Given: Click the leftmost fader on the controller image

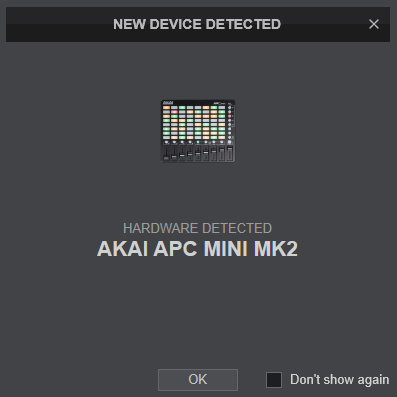Looking at the screenshot, I should 166,154.
